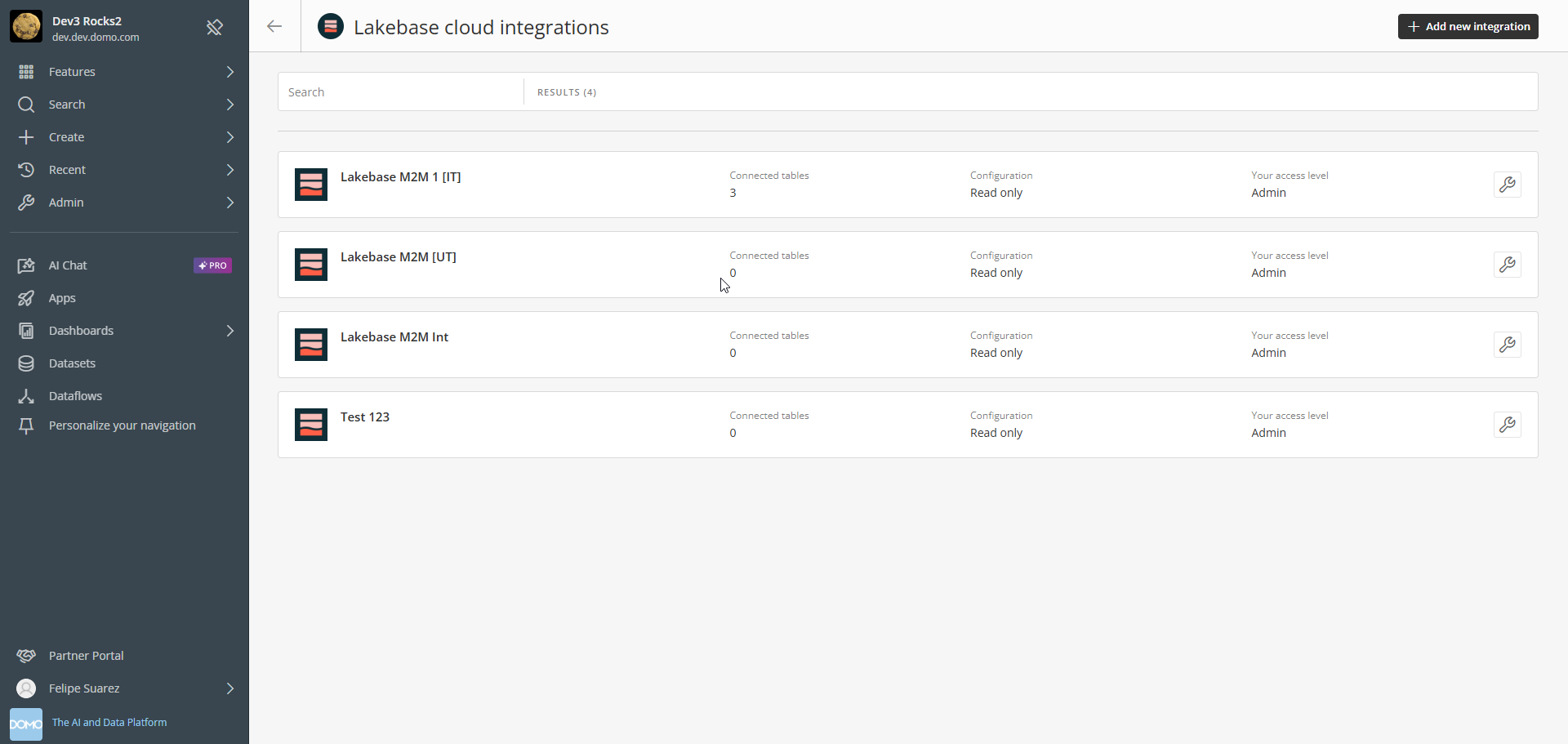Screen dimensions: 1568x744
Task: Click connected tables value 3
Action: click(x=733, y=193)
